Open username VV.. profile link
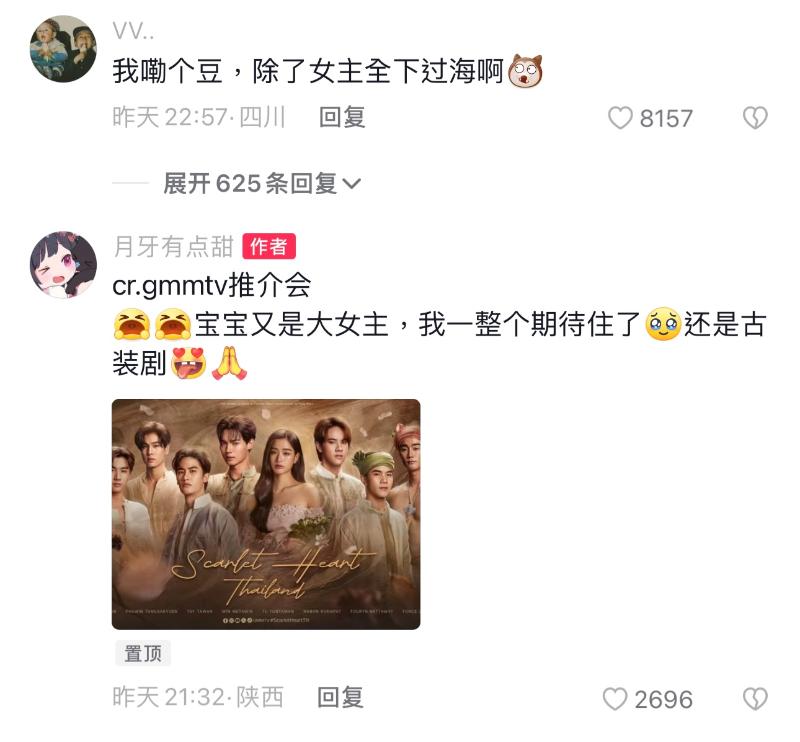 [133, 32]
